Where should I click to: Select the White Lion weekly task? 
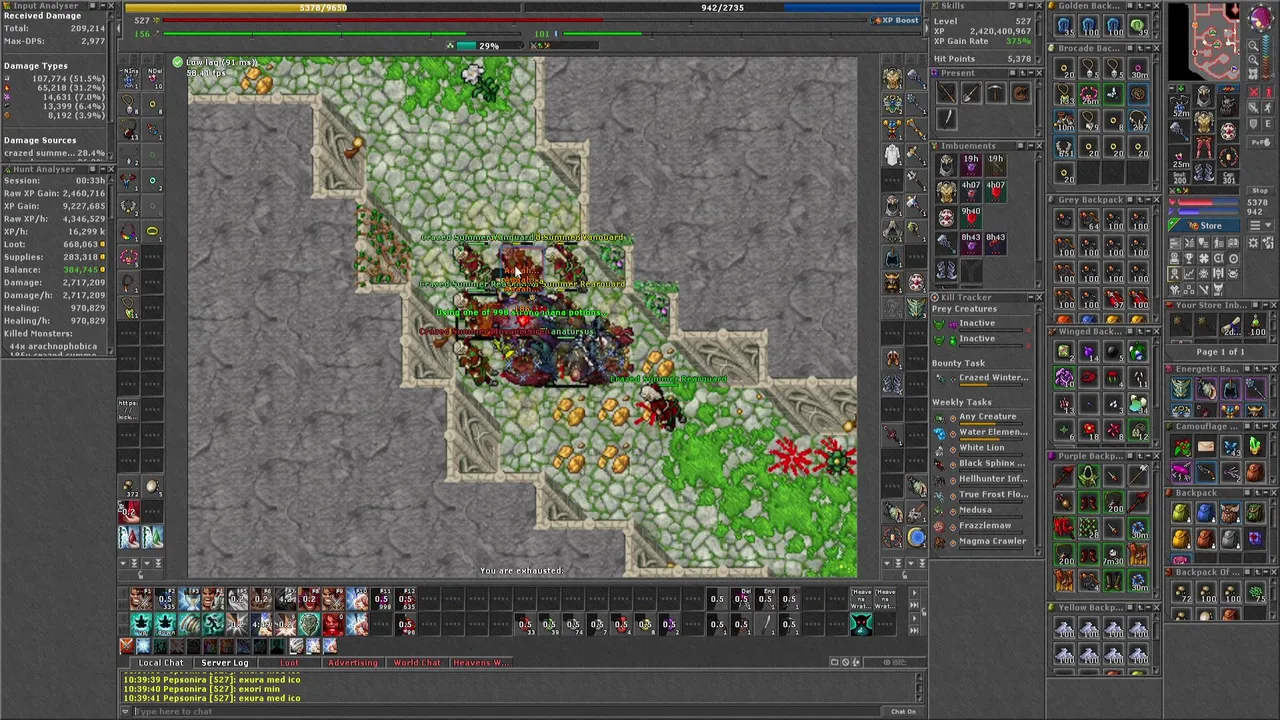(x=981, y=447)
